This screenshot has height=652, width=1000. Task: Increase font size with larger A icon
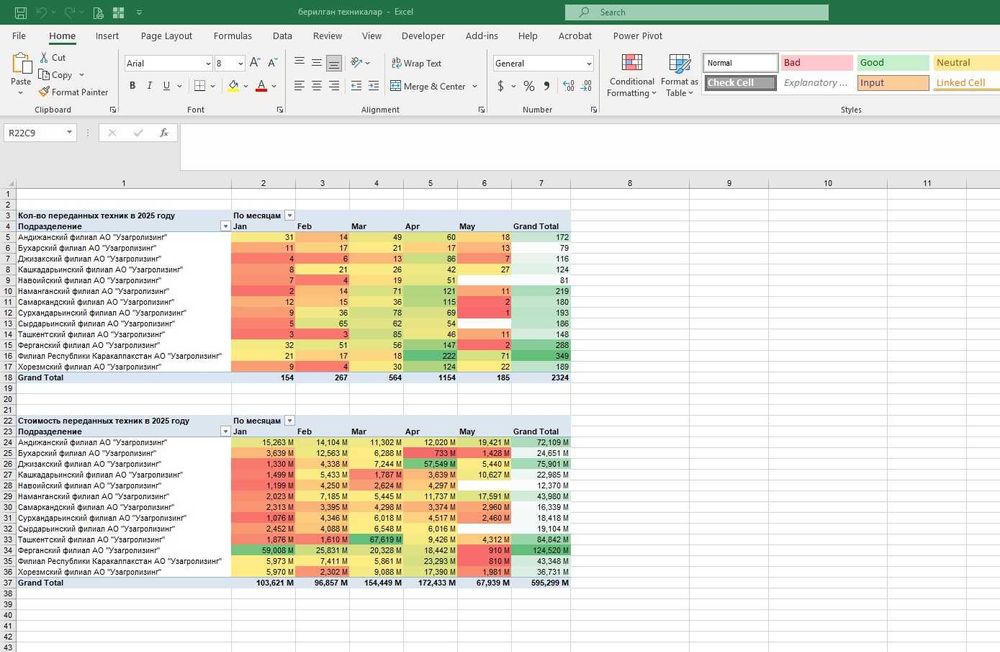click(254, 63)
